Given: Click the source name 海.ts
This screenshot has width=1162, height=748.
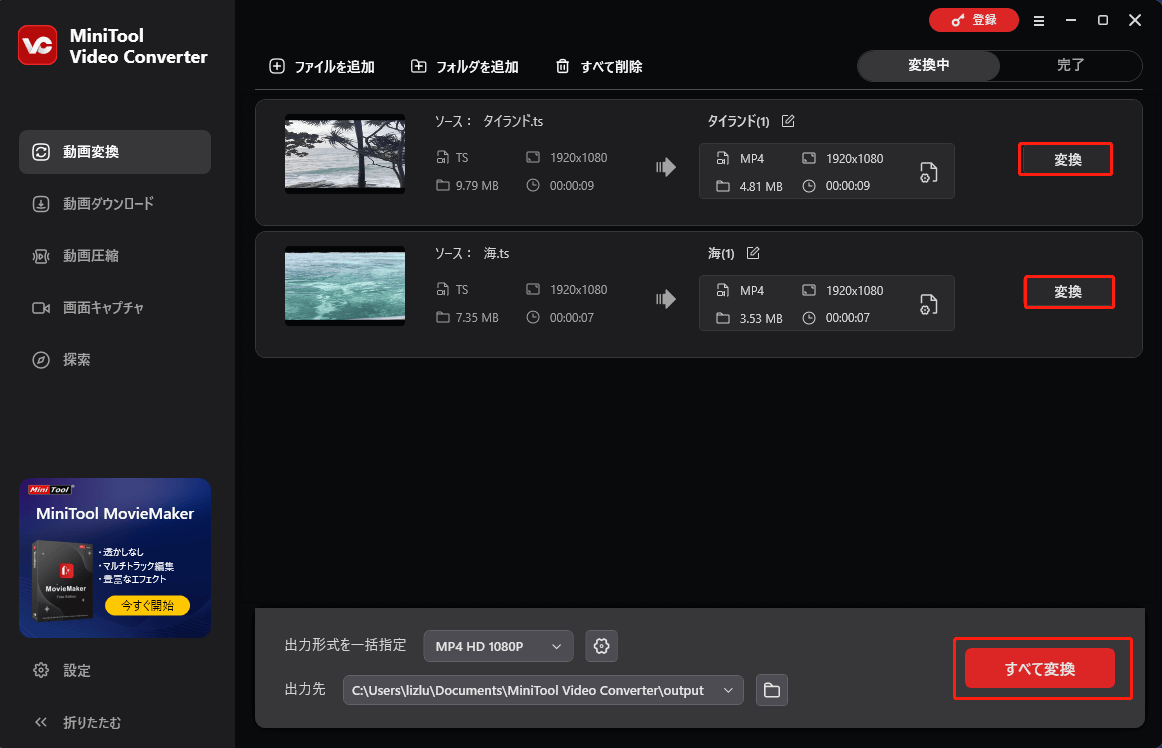Looking at the screenshot, I should [497, 254].
